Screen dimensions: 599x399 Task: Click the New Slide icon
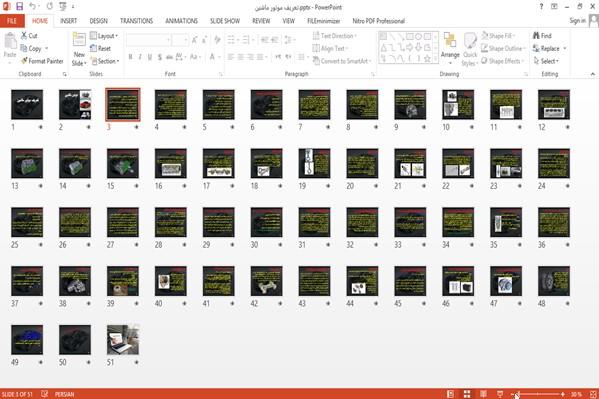pyautogui.click(x=79, y=40)
